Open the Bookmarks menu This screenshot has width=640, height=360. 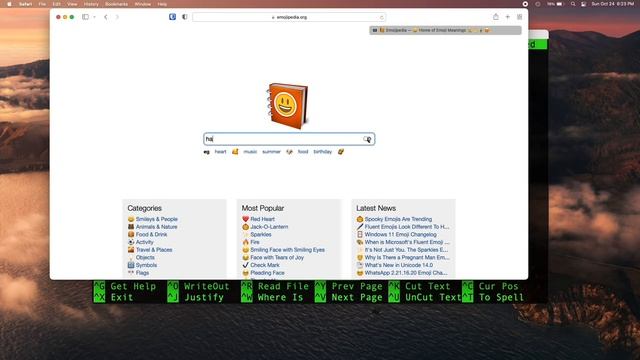point(116,4)
